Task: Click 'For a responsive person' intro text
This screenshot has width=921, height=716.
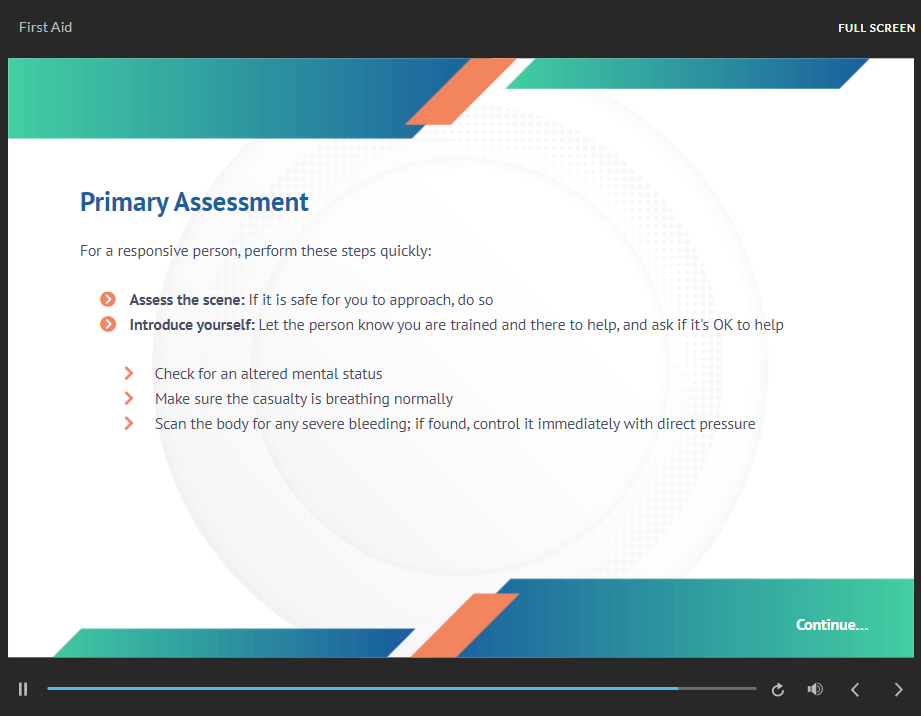Action: coord(255,251)
